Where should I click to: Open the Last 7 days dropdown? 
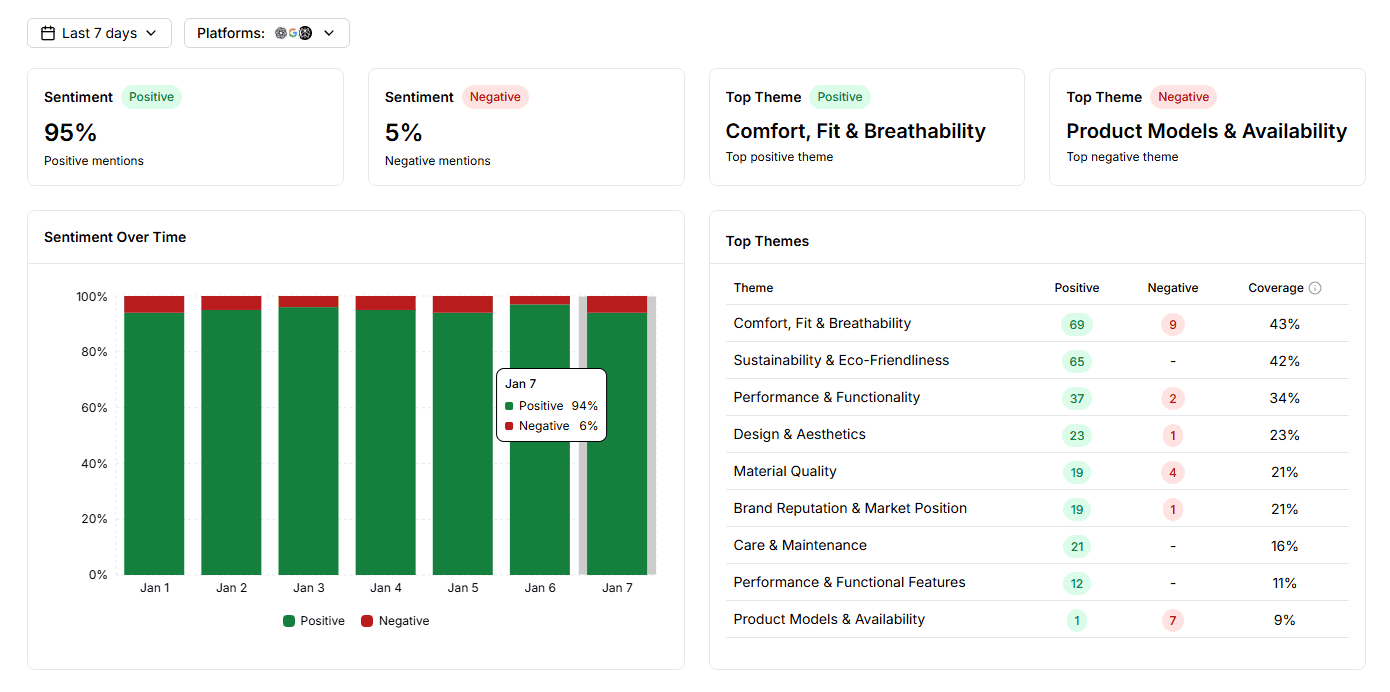99,33
